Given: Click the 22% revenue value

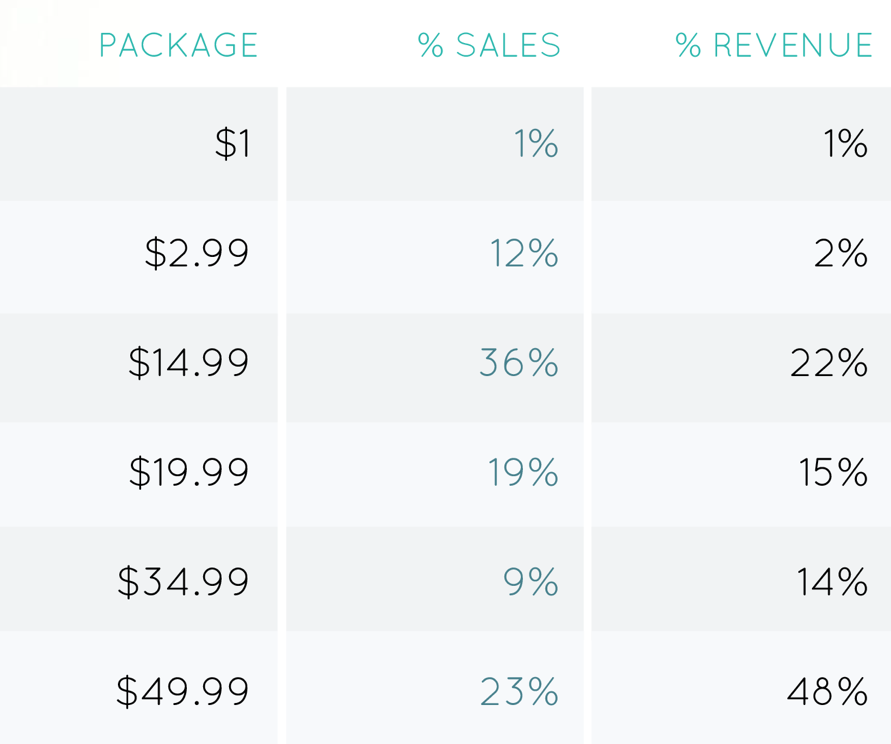Looking at the screenshot, I should click(828, 363).
